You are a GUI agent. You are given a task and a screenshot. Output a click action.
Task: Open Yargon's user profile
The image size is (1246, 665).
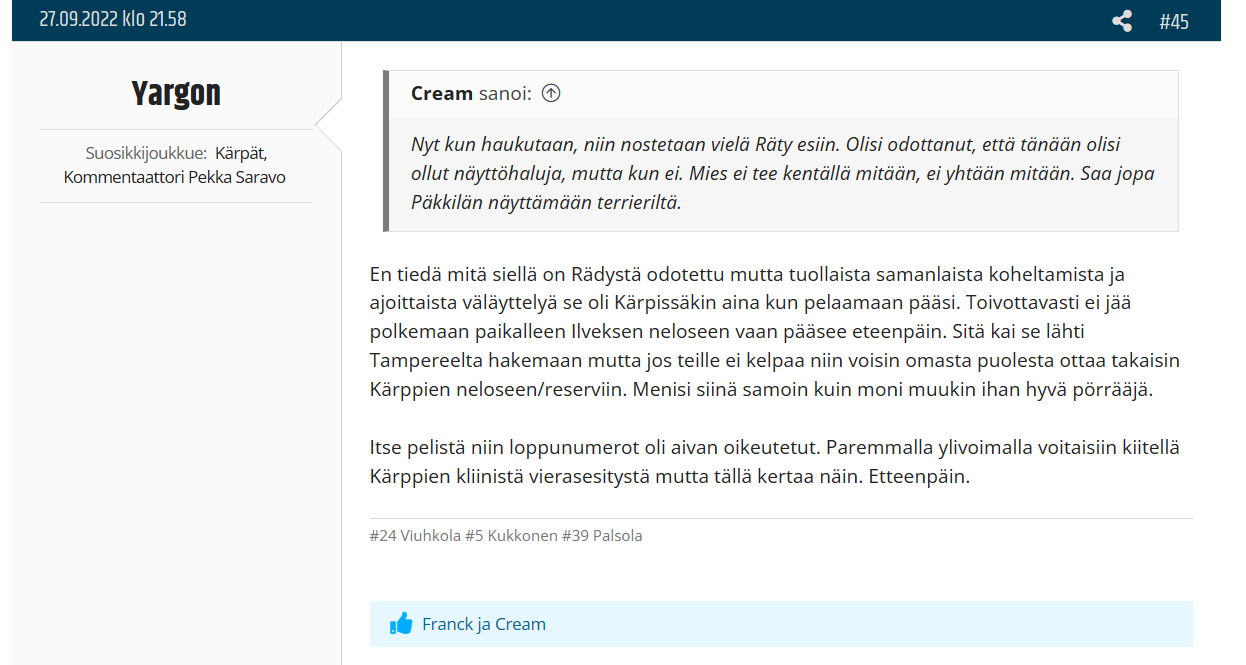(176, 93)
